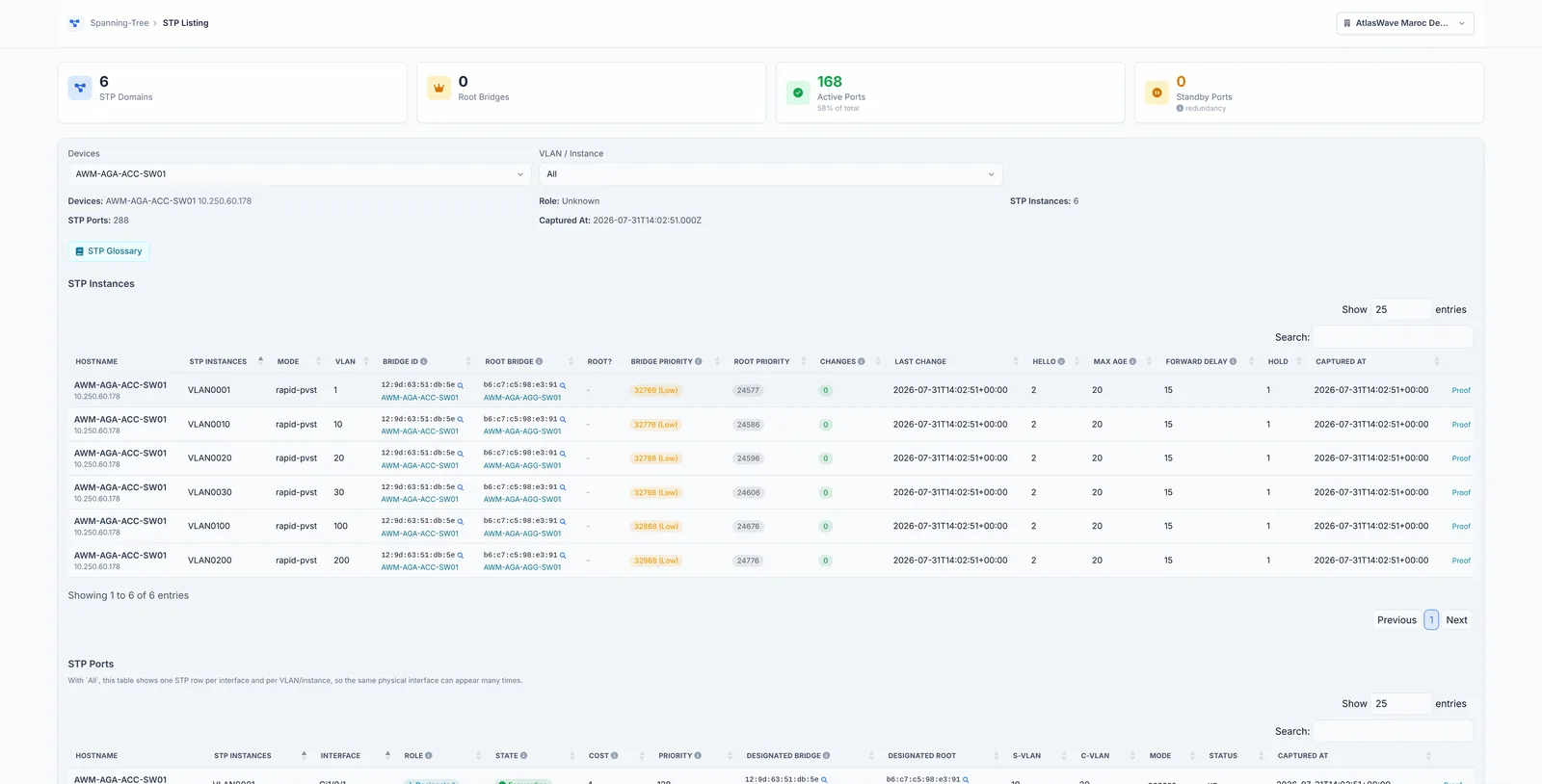Viewport: 1542px width, 784px height.
Task: Click the Active Ports green check icon
Action: tap(798, 92)
